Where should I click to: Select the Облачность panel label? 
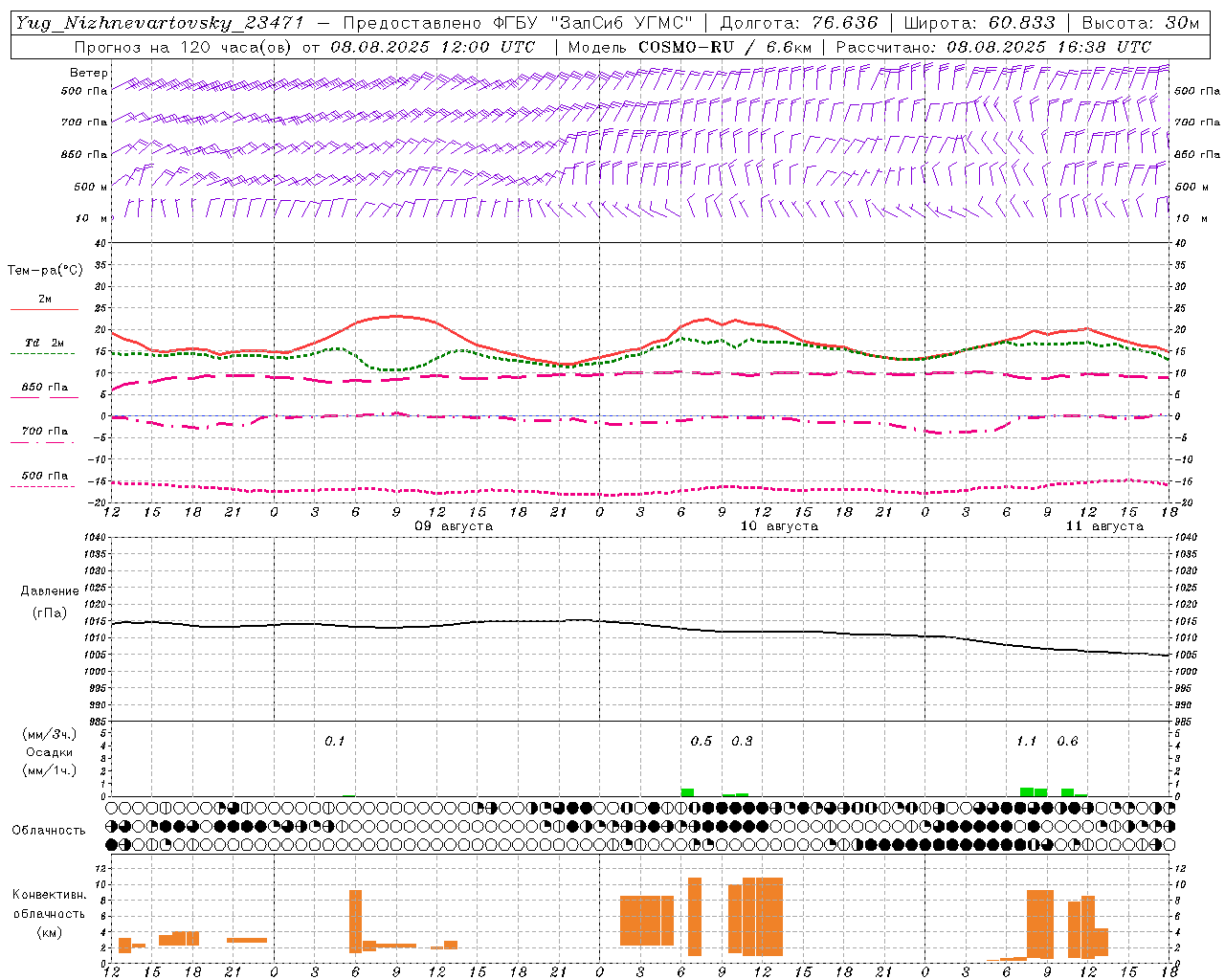pyautogui.click(x=49, y=831)
